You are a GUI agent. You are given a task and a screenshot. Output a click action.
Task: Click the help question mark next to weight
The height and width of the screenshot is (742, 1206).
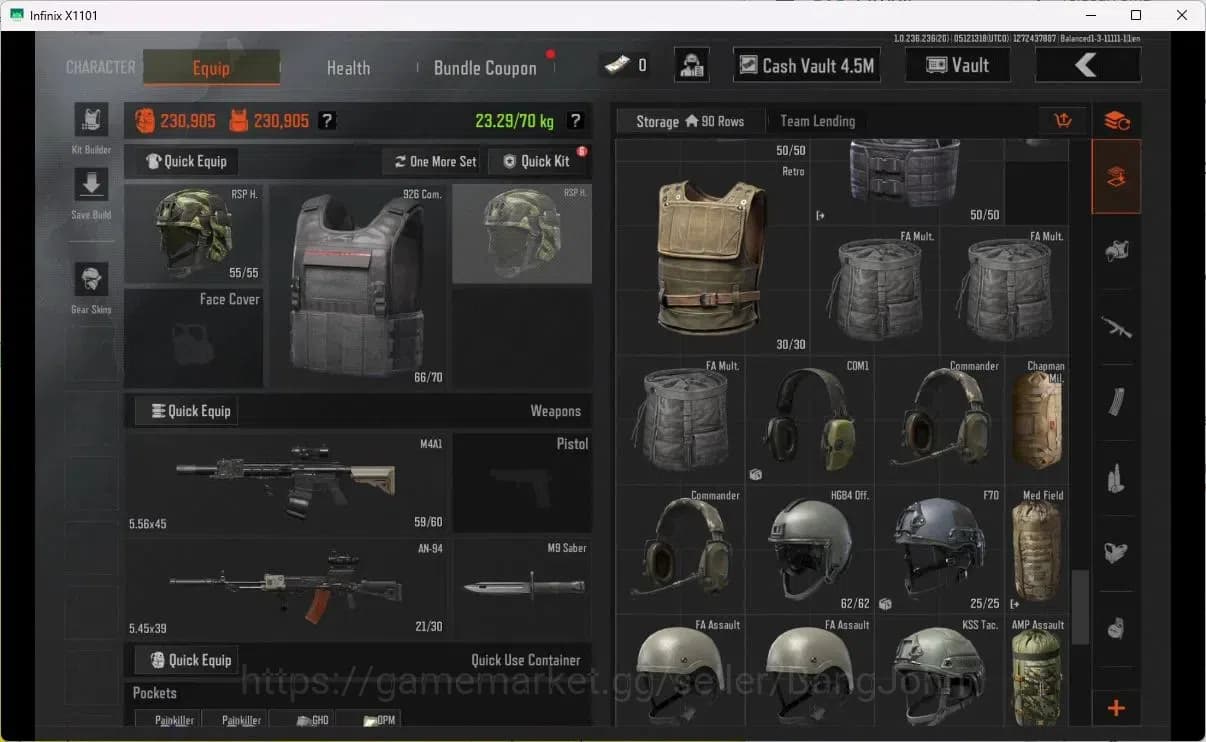click(575, 121)
